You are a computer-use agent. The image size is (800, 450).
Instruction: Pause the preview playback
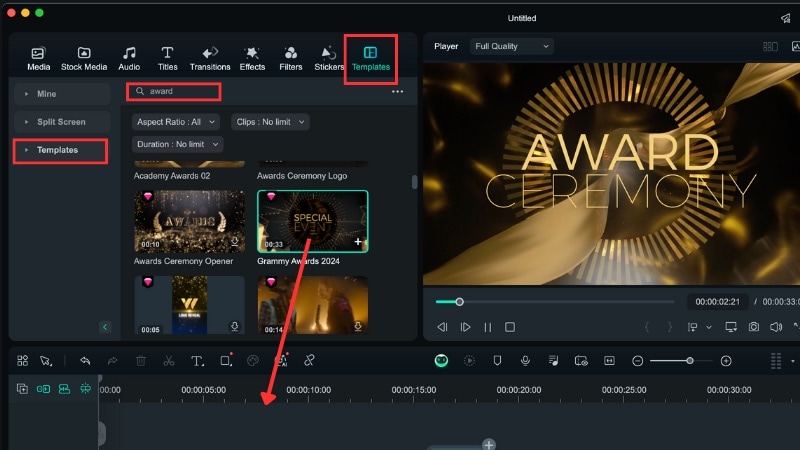click(x=488, y=327)
